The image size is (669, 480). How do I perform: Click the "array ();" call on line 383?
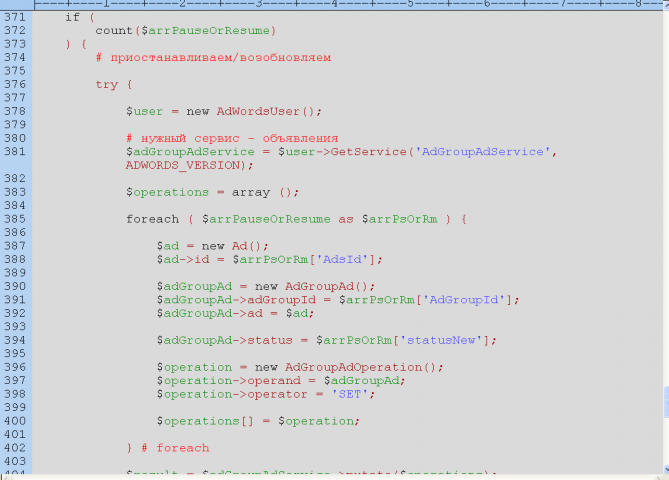pyautogui.click(x=265, y=192)
